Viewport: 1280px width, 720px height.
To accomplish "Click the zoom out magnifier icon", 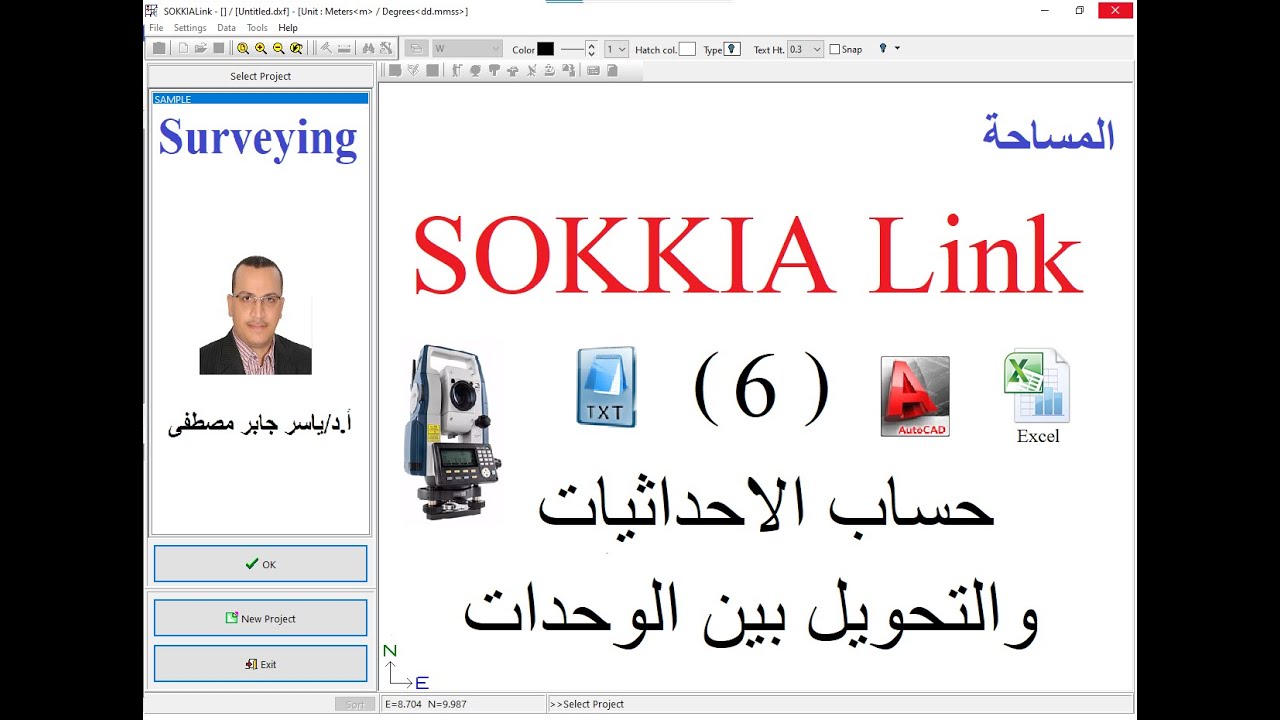I will click(279, 48).
